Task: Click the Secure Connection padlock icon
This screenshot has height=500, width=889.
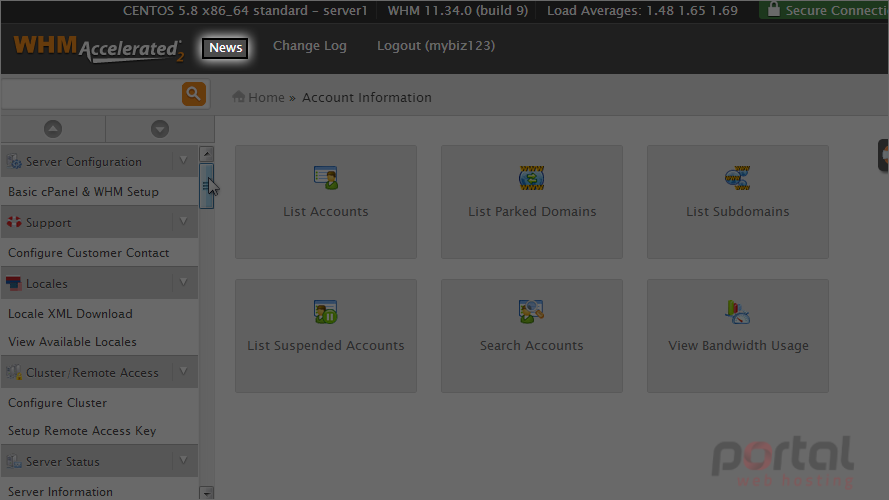Action: (x=773, y=10)
